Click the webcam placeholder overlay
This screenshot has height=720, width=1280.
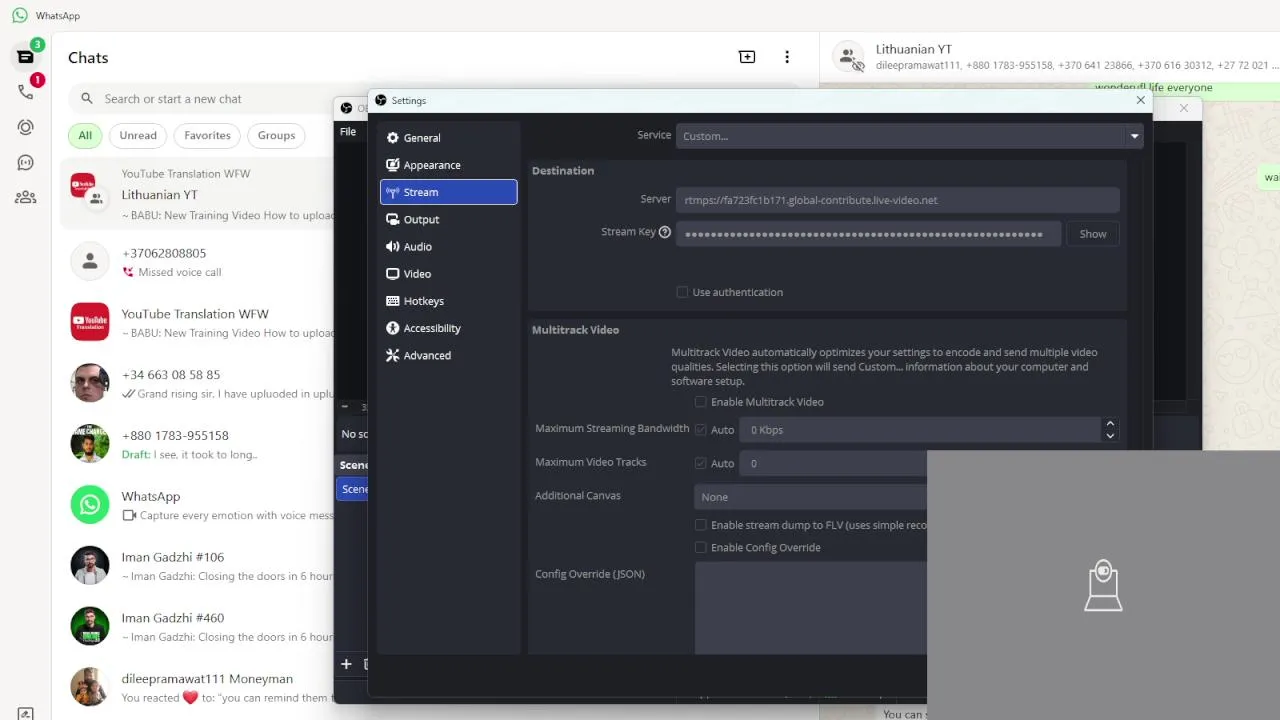pyautogui.click(x=1103, y=585)
